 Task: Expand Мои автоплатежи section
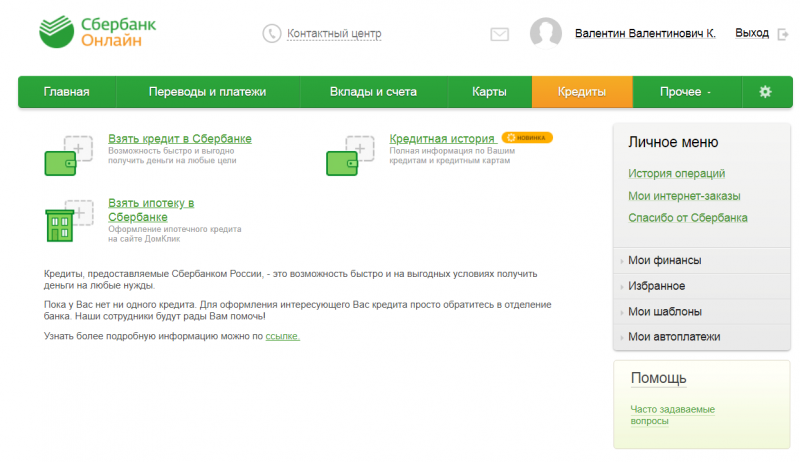pos(702,337)
